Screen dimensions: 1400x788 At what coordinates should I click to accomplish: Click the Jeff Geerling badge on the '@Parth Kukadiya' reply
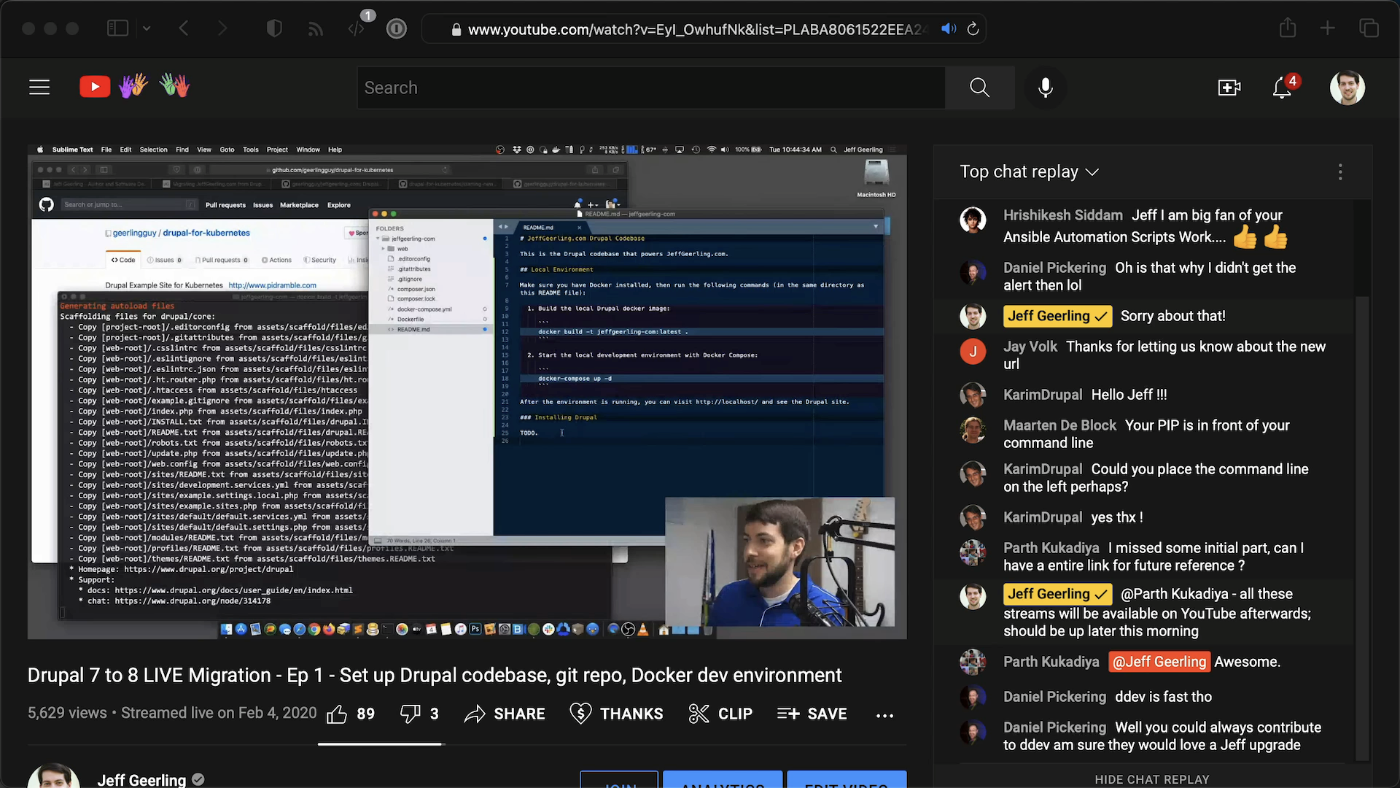(x=1058, y=594)
